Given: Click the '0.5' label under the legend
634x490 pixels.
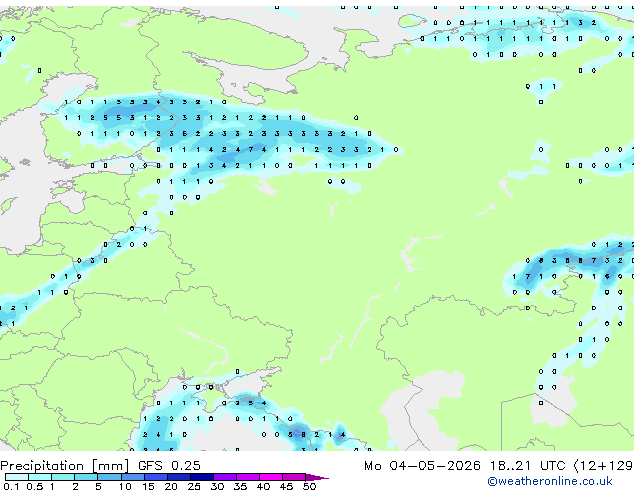Looking at the screenshot, I should click(35, 486).
